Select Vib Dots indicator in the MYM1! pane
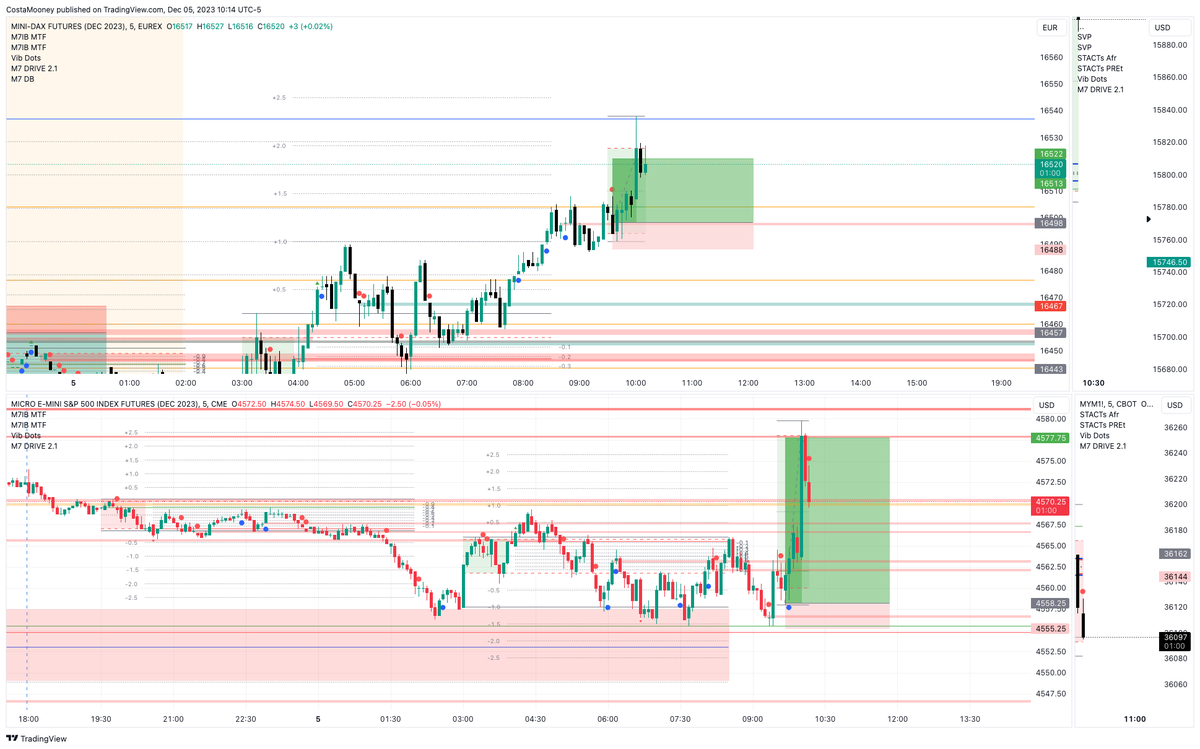This screenshot has height=749, width=1200. point(1092,436)
